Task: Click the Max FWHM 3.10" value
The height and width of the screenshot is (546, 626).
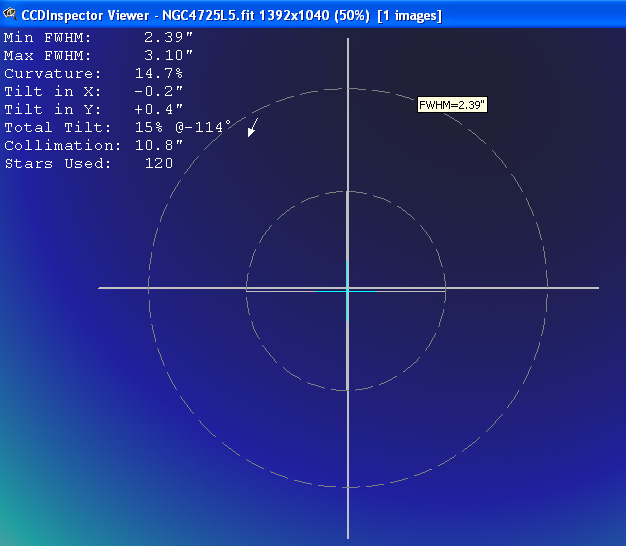Action: pos(168,55)
